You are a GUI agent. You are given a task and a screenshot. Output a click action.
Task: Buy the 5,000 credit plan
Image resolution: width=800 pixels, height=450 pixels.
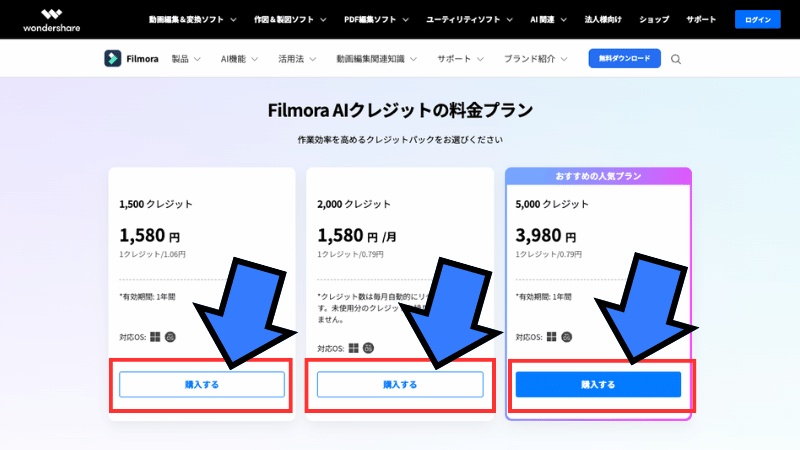pos(598,384)
